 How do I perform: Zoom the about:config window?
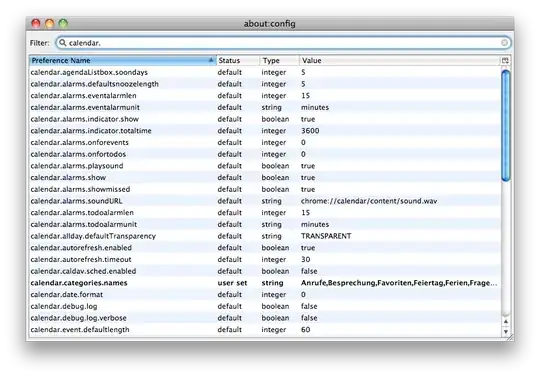click(63, 23)
